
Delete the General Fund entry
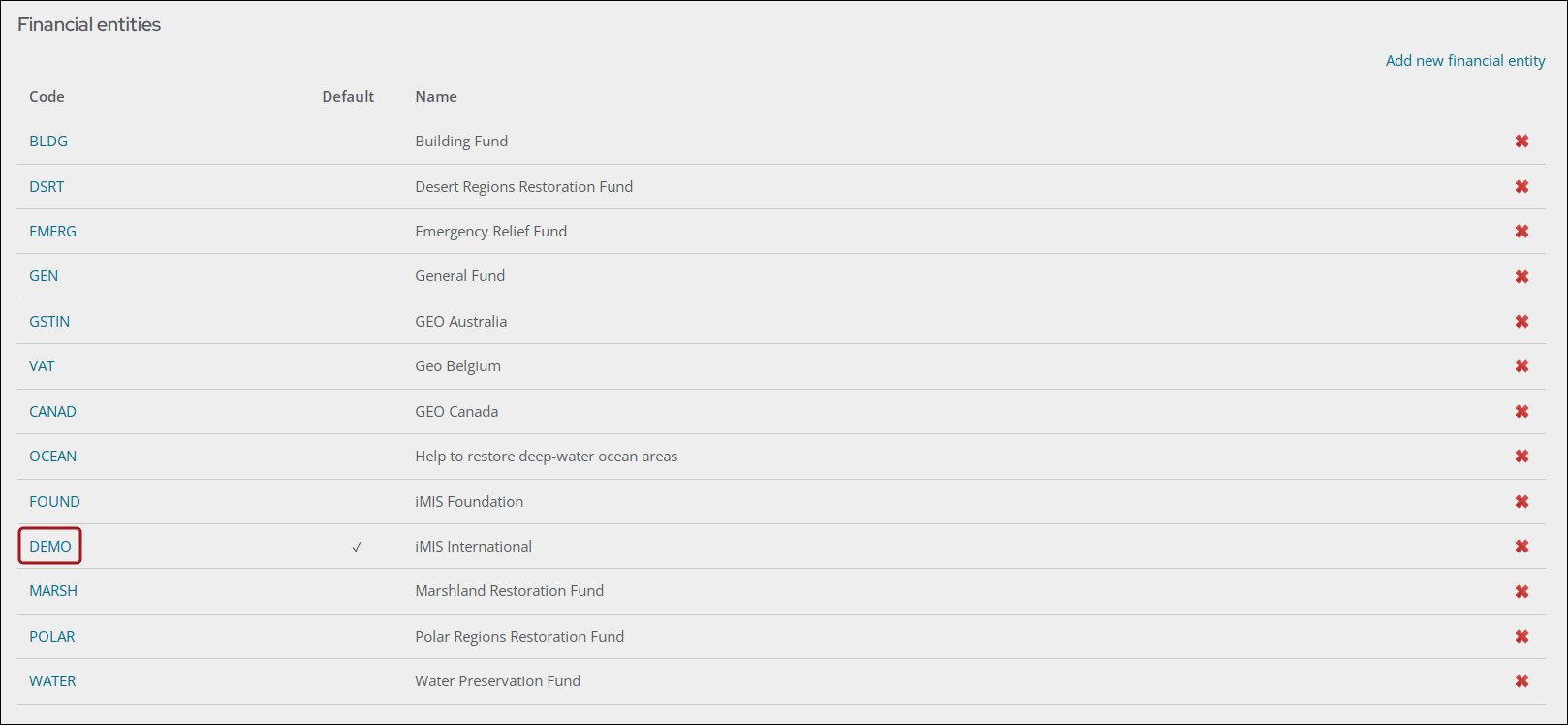(x=1521, y=277)
